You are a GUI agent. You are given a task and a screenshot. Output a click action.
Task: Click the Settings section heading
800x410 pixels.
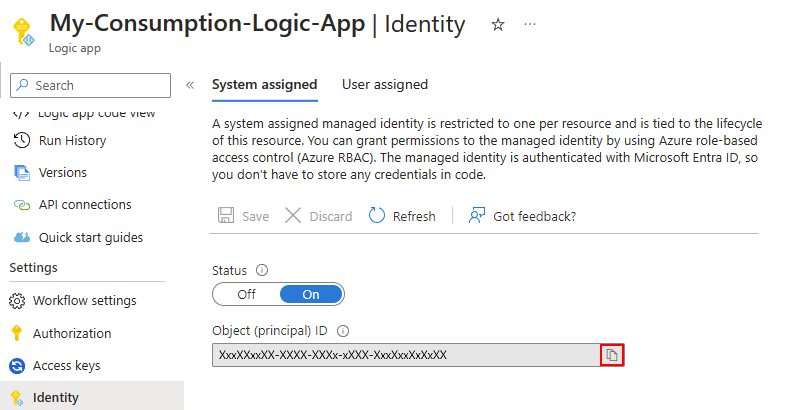(x=33, y=267)
